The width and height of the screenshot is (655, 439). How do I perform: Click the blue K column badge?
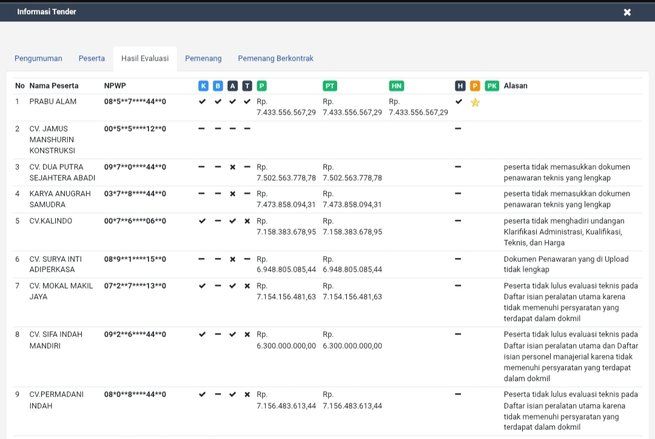pos(203,86)
